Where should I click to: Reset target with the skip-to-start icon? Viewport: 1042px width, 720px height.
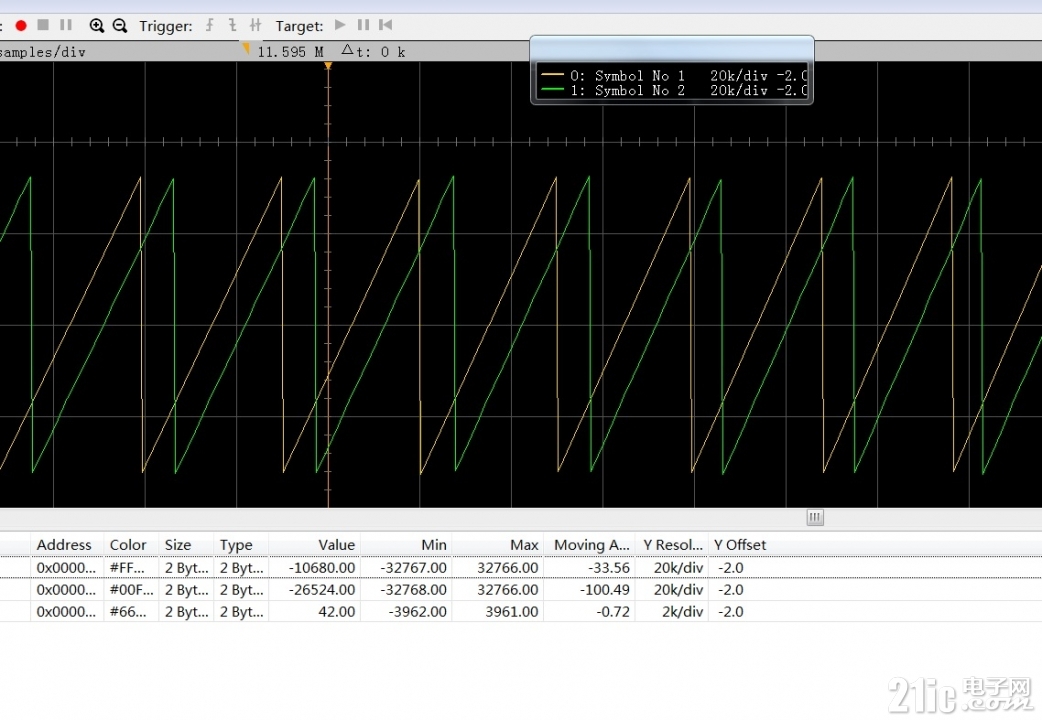(385, 25)
